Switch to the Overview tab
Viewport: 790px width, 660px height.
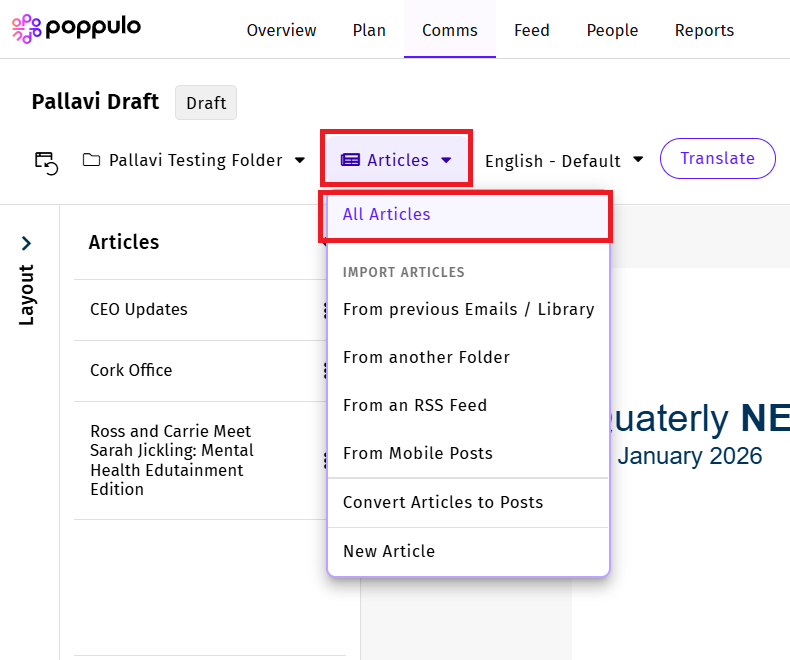[x=281, y=30]
